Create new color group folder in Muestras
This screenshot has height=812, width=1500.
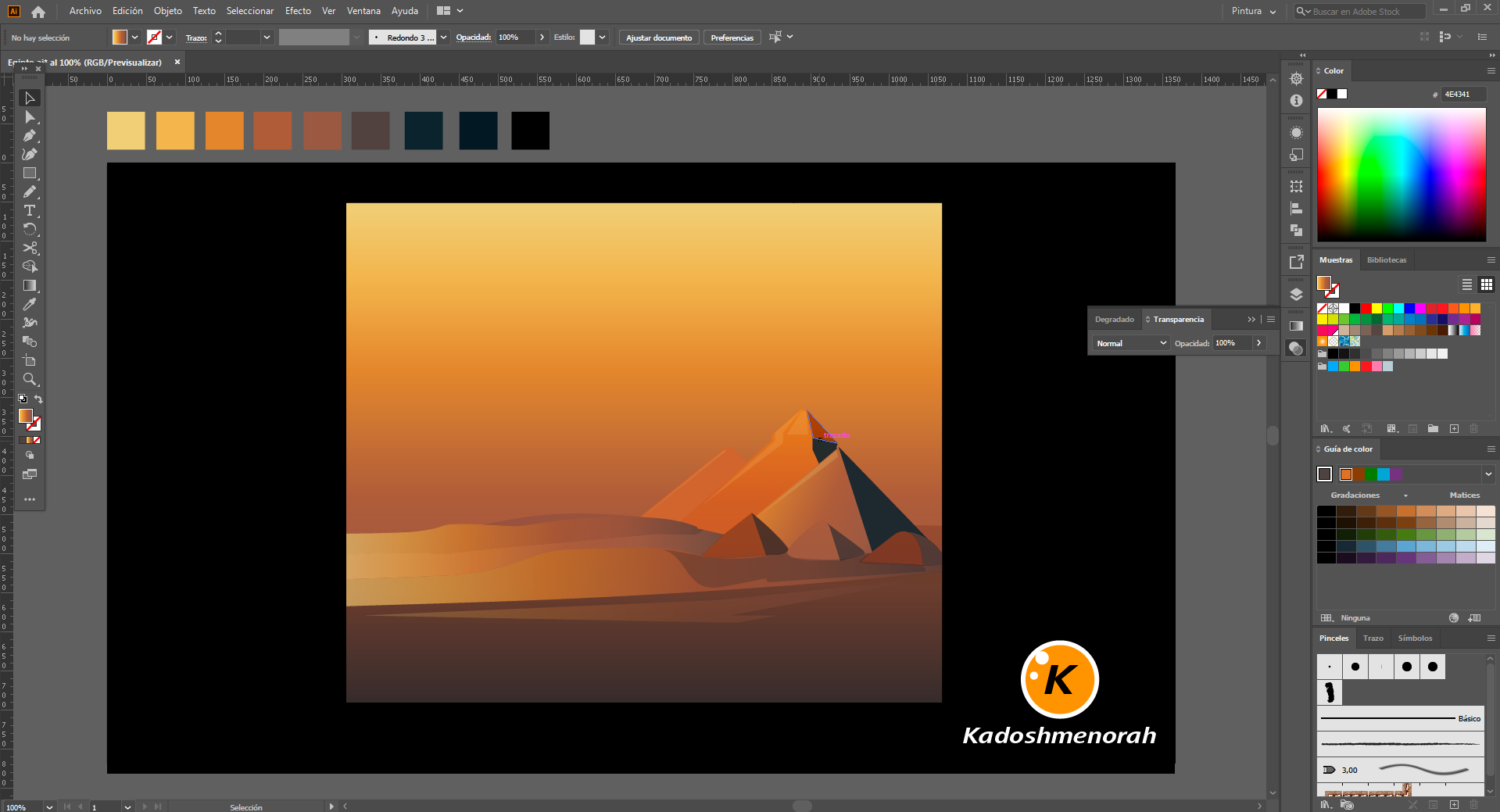pyautogui.click(x=1433, y=429)
